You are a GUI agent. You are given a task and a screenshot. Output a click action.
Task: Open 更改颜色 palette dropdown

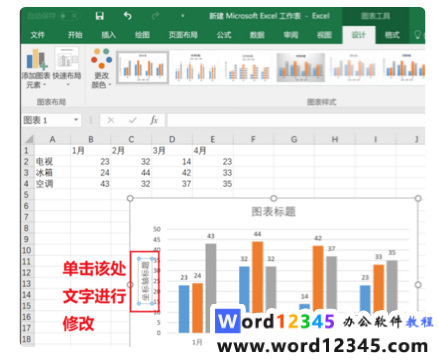point(101,68)
